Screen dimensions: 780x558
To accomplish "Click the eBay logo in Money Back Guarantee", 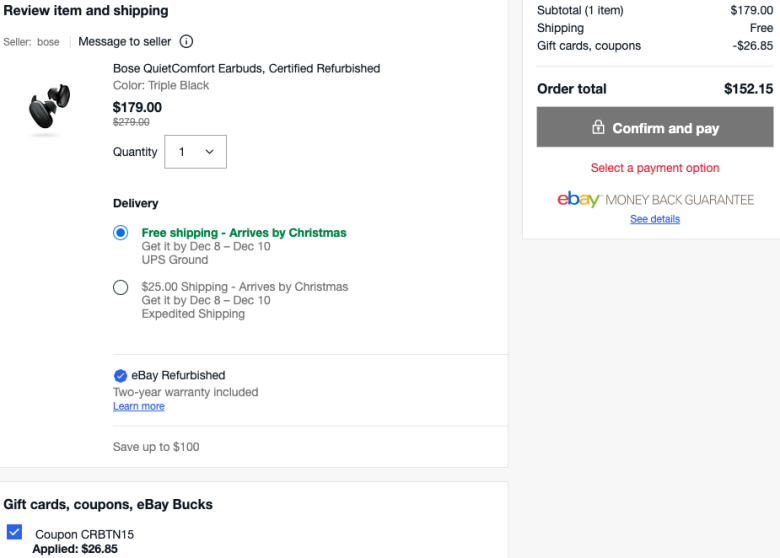I will [x=579, y=199].
